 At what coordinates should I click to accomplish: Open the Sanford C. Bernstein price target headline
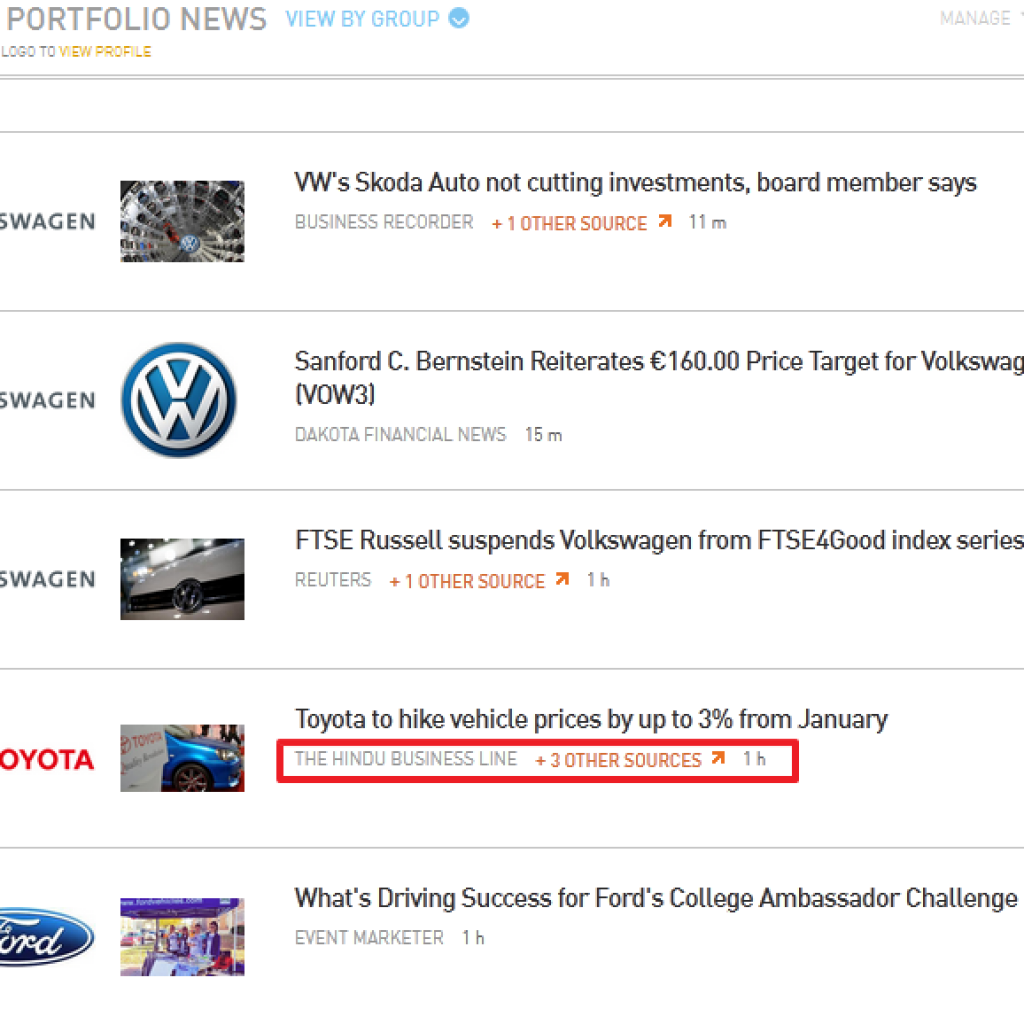(x=659, y=377)
